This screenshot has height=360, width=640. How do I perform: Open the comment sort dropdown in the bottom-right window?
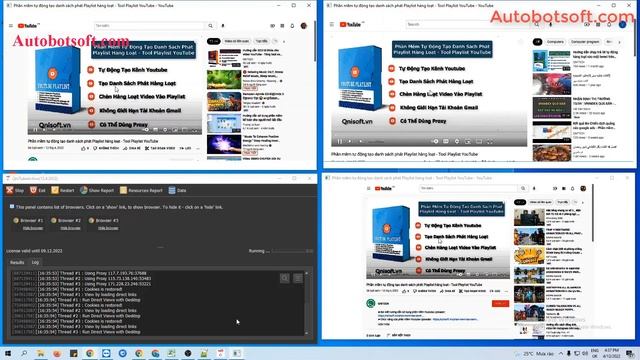coord(399,335)
